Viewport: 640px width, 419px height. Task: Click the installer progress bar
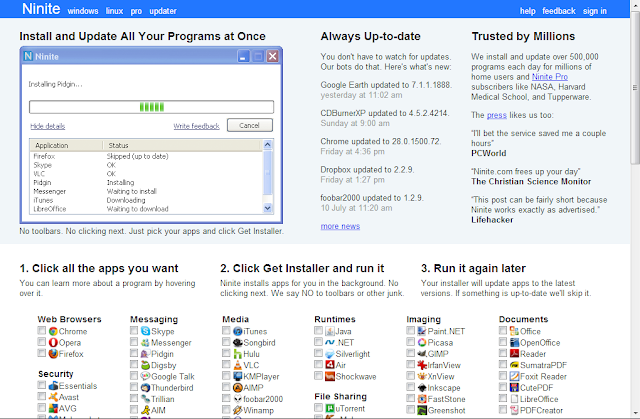(x=151, y=107)
